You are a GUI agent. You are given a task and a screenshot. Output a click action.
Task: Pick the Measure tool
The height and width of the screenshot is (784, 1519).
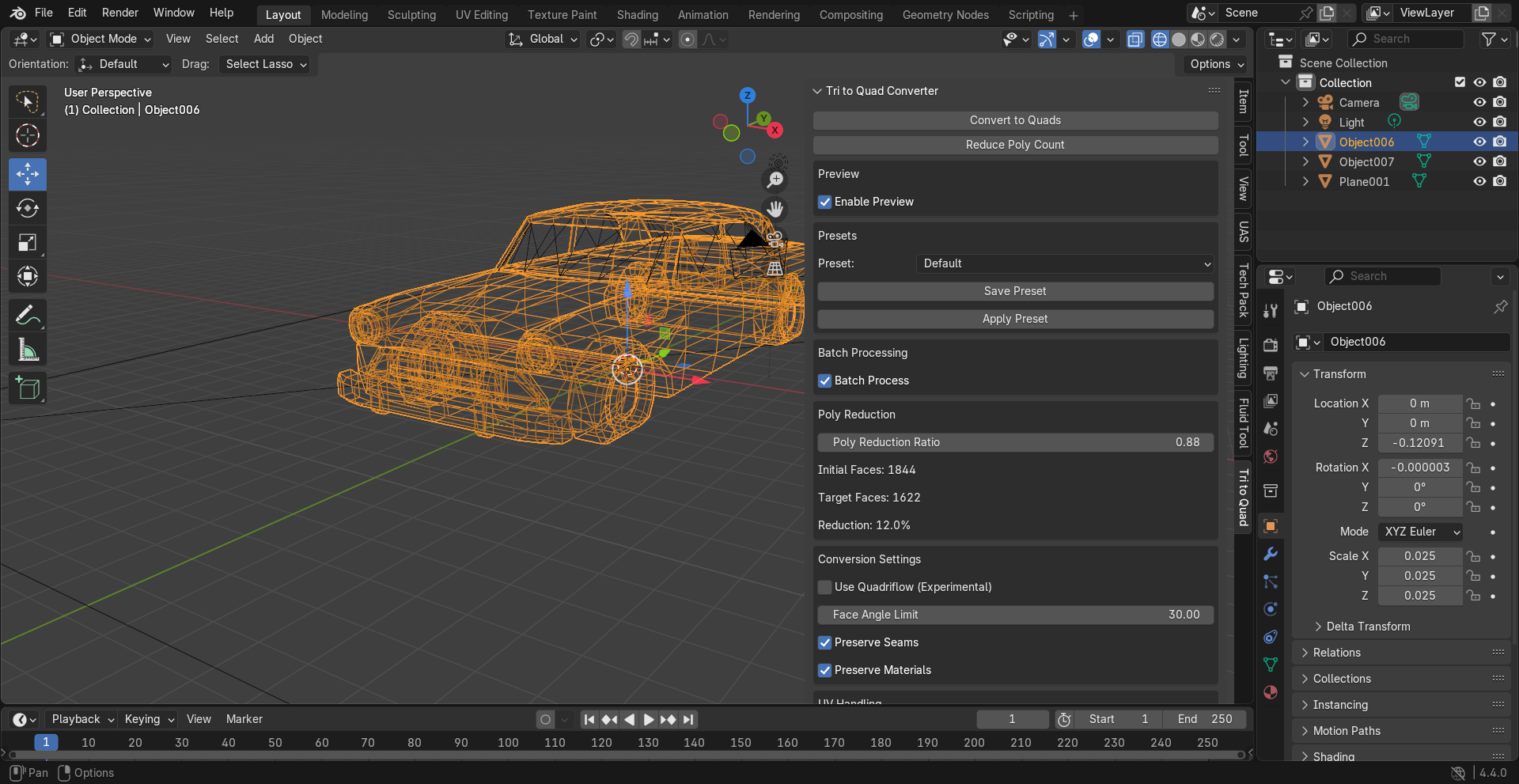[28, 350]
